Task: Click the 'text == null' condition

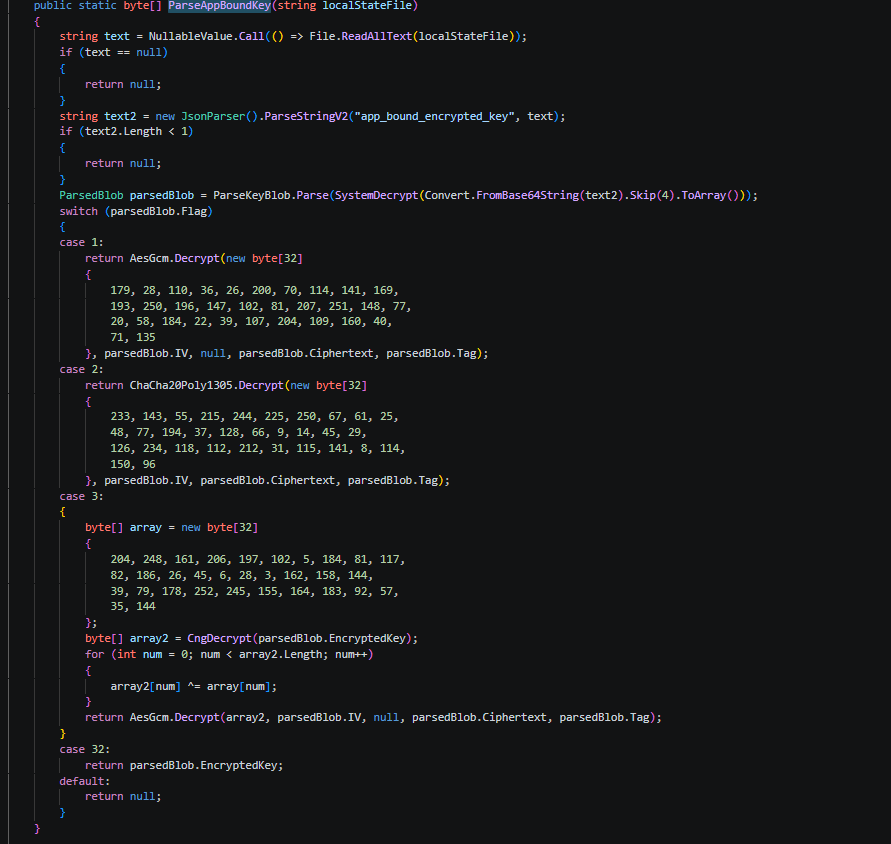Action: click(x=123, y=52)
